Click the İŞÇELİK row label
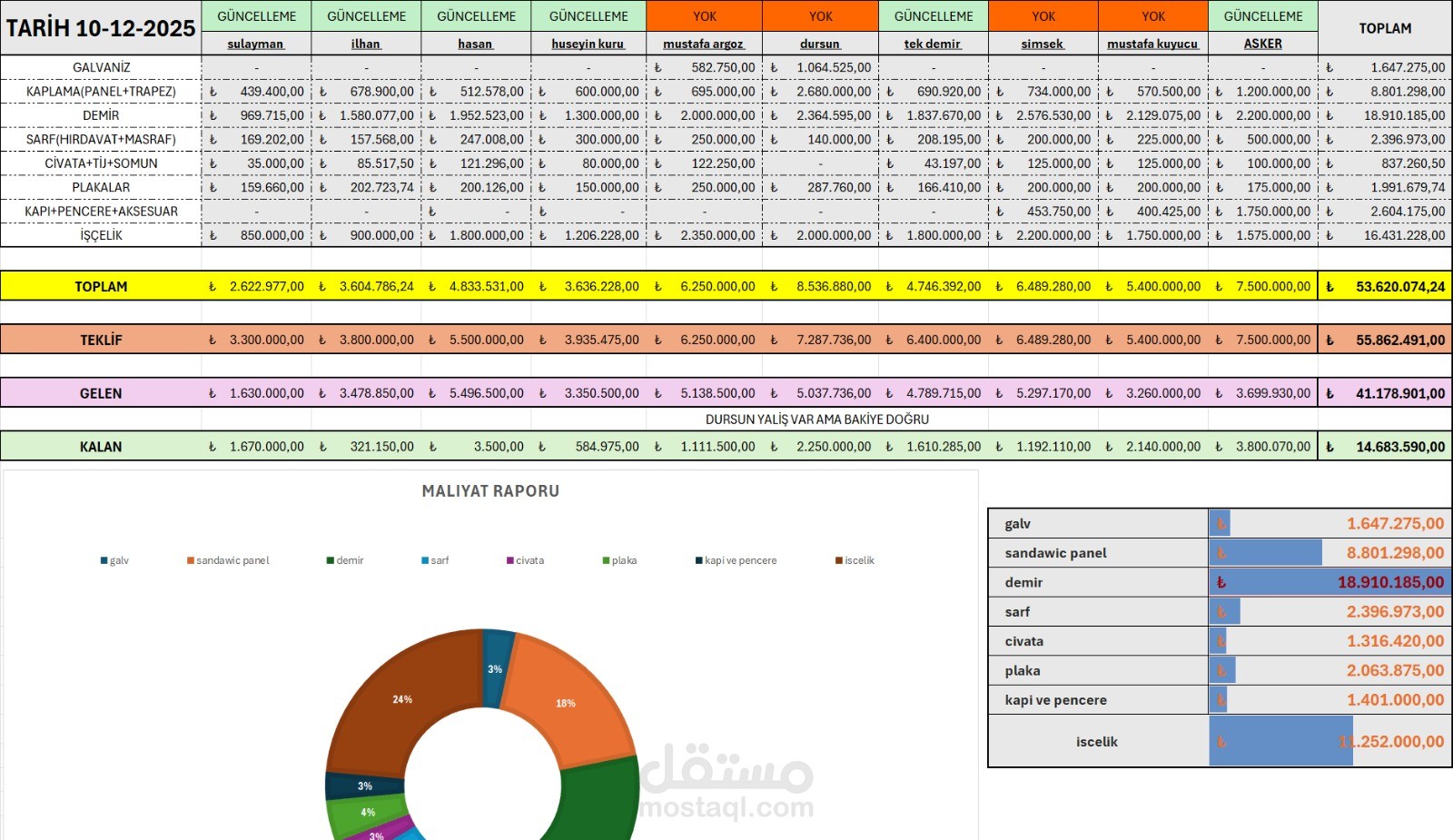Image resolution: width=1453 pixels, height=840 pixels. 101,235
